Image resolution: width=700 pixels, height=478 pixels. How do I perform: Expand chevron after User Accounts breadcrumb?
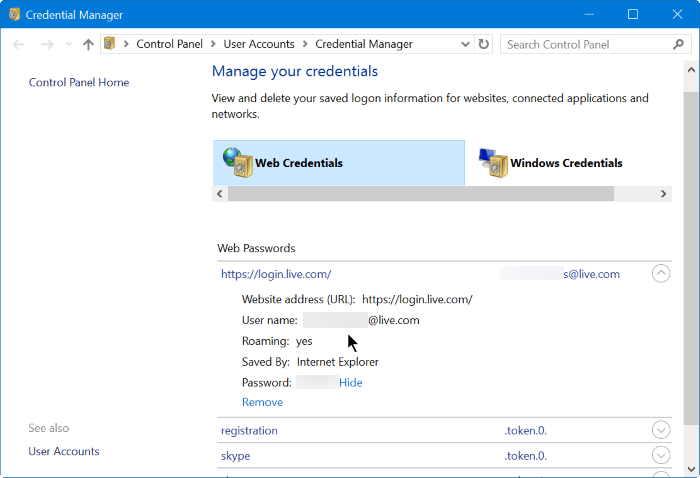305,44
